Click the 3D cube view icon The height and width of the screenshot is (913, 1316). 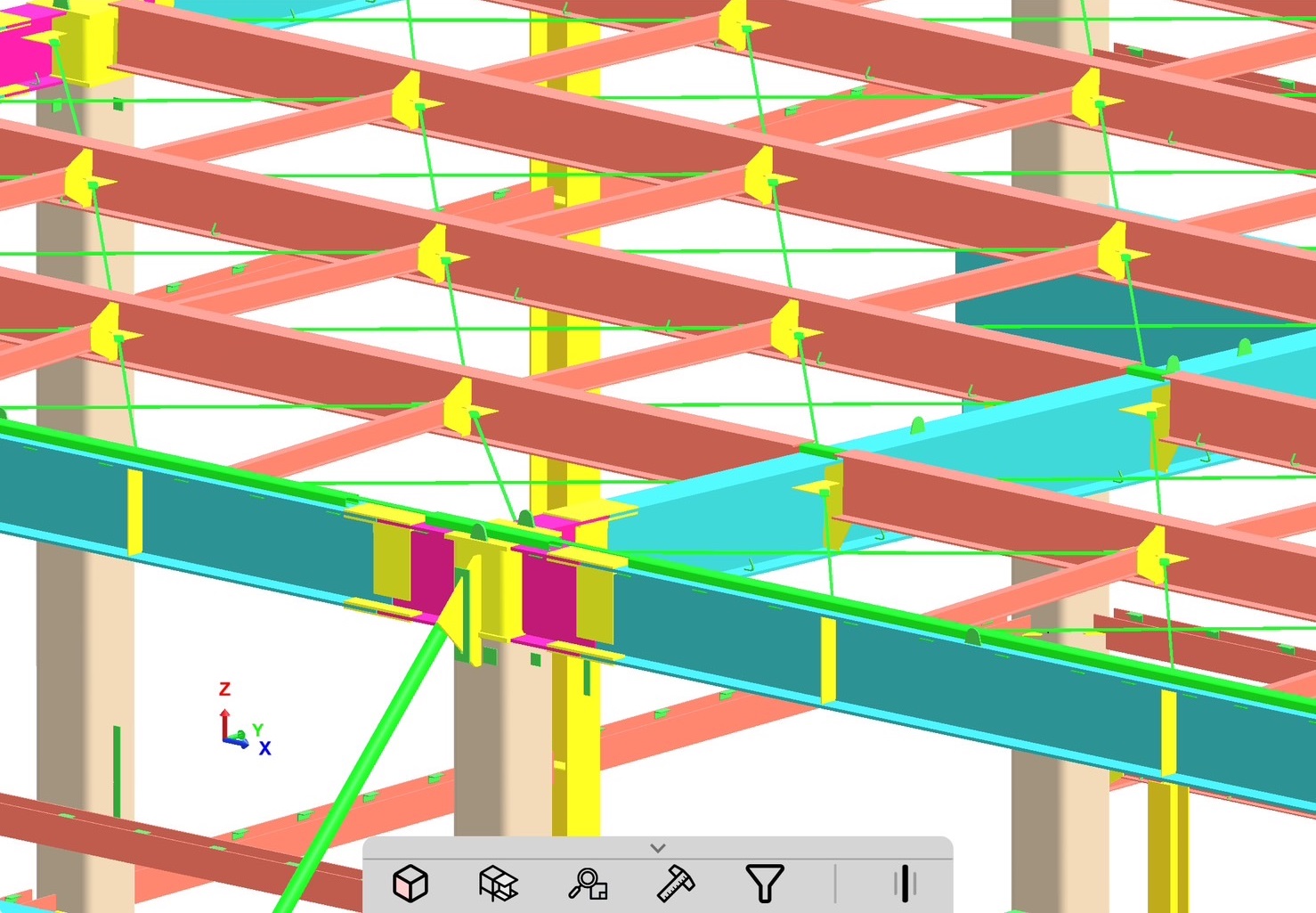(x=410, y=884)
